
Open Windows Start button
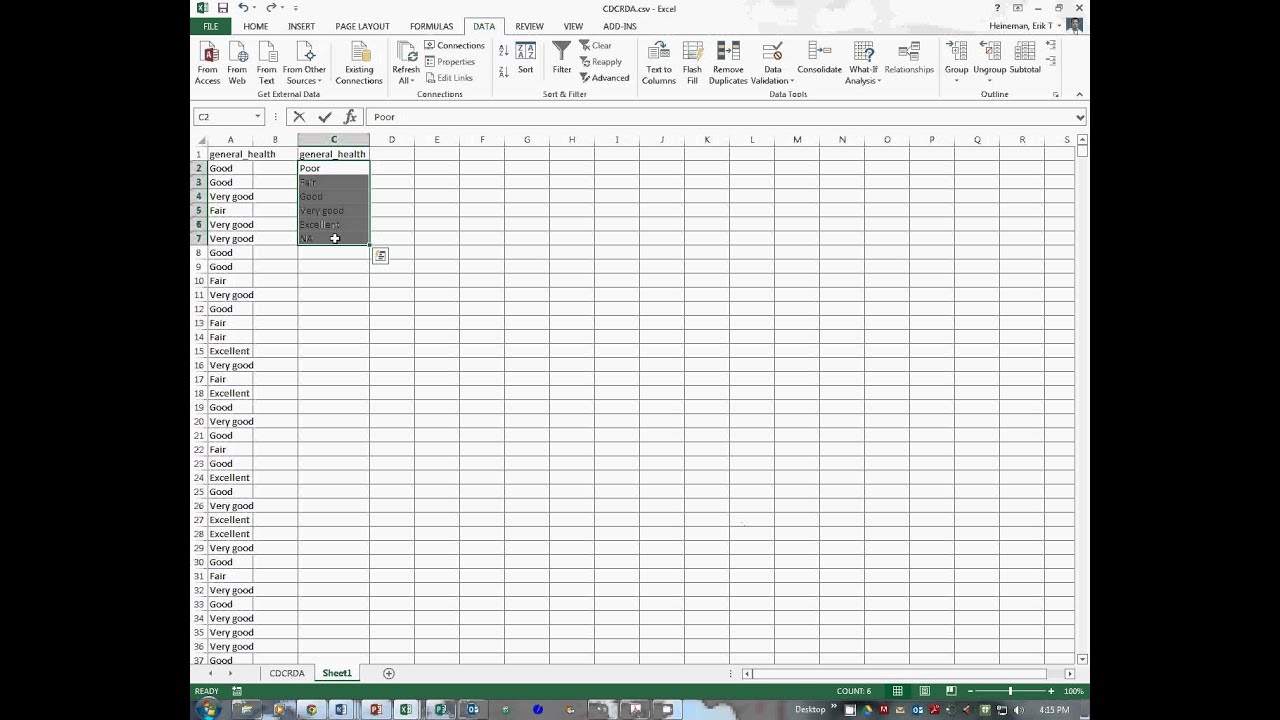click(x=208, y=710)
